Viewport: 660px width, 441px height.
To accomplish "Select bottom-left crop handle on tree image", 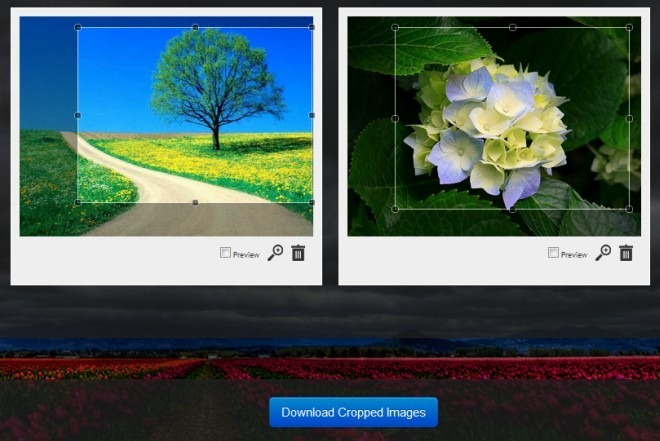I will pos(77,202).
